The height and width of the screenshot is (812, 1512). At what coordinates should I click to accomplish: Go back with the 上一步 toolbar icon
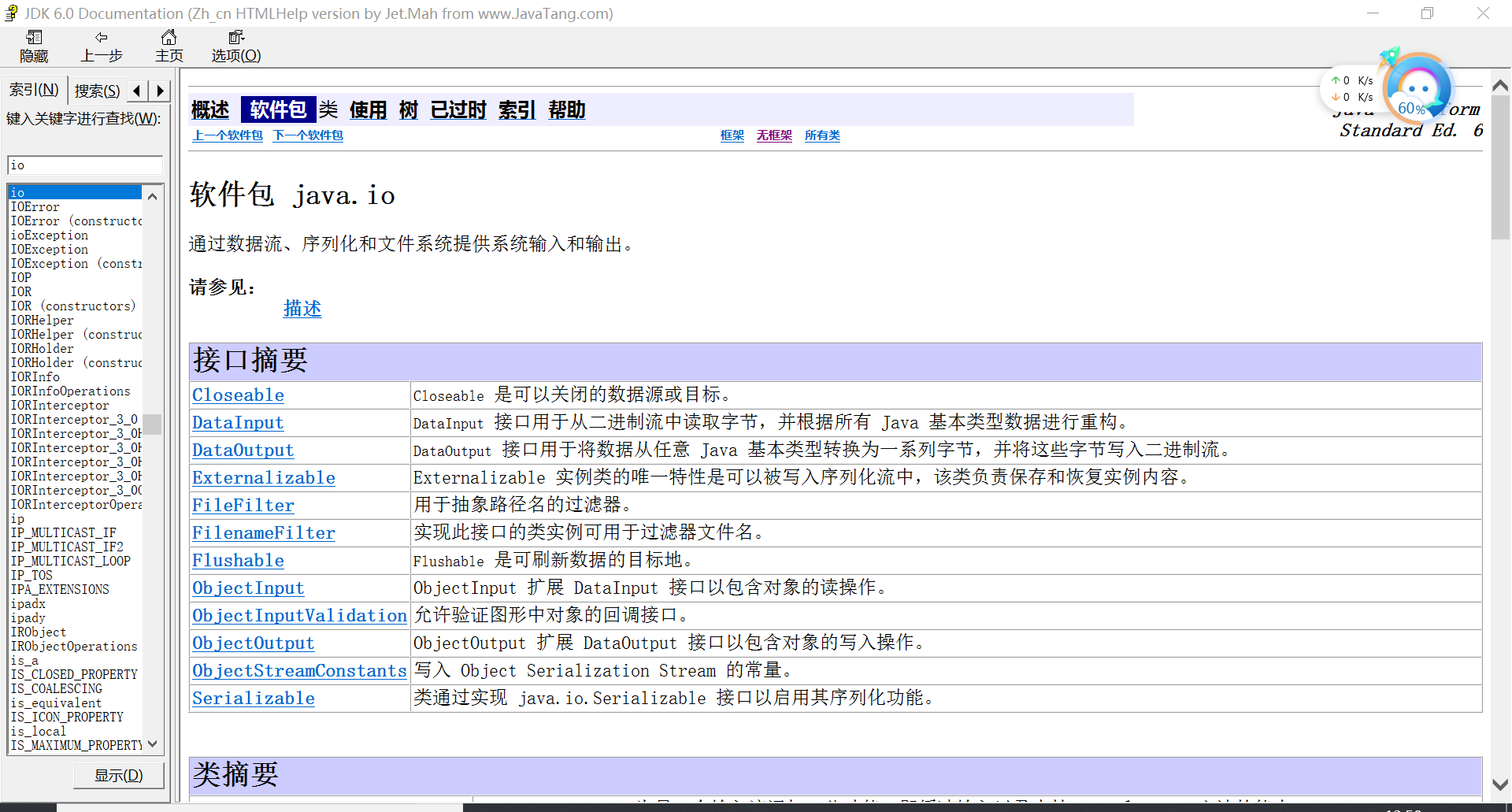point(102,46)
